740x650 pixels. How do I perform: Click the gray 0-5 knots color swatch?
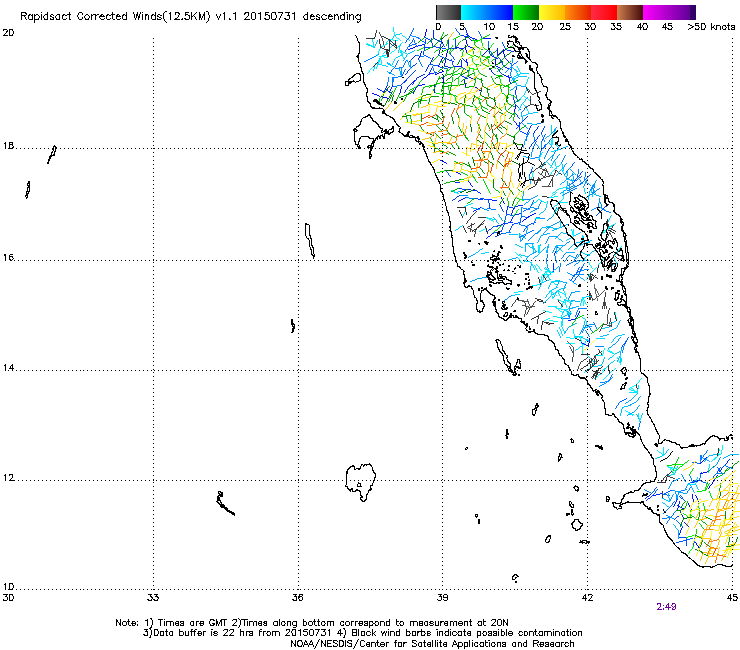click(448, 12)
